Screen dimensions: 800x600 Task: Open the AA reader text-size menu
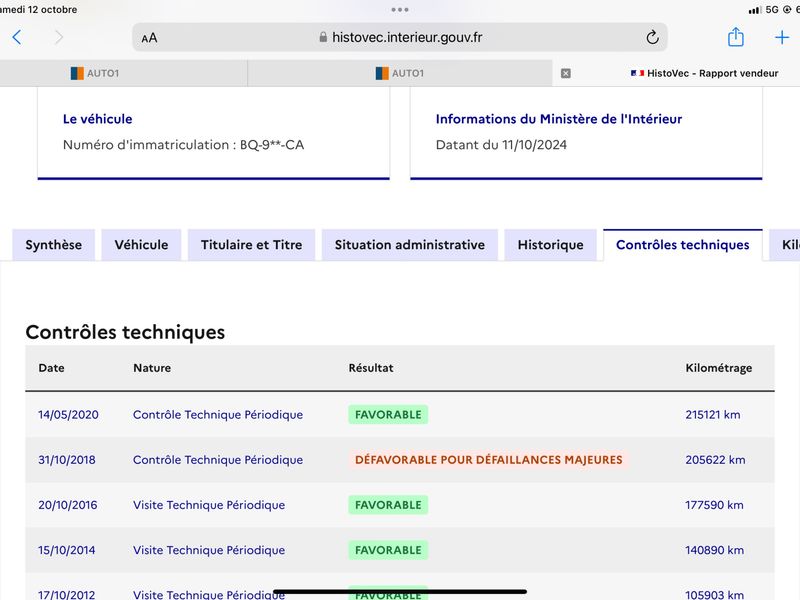(x=149, y=38)
